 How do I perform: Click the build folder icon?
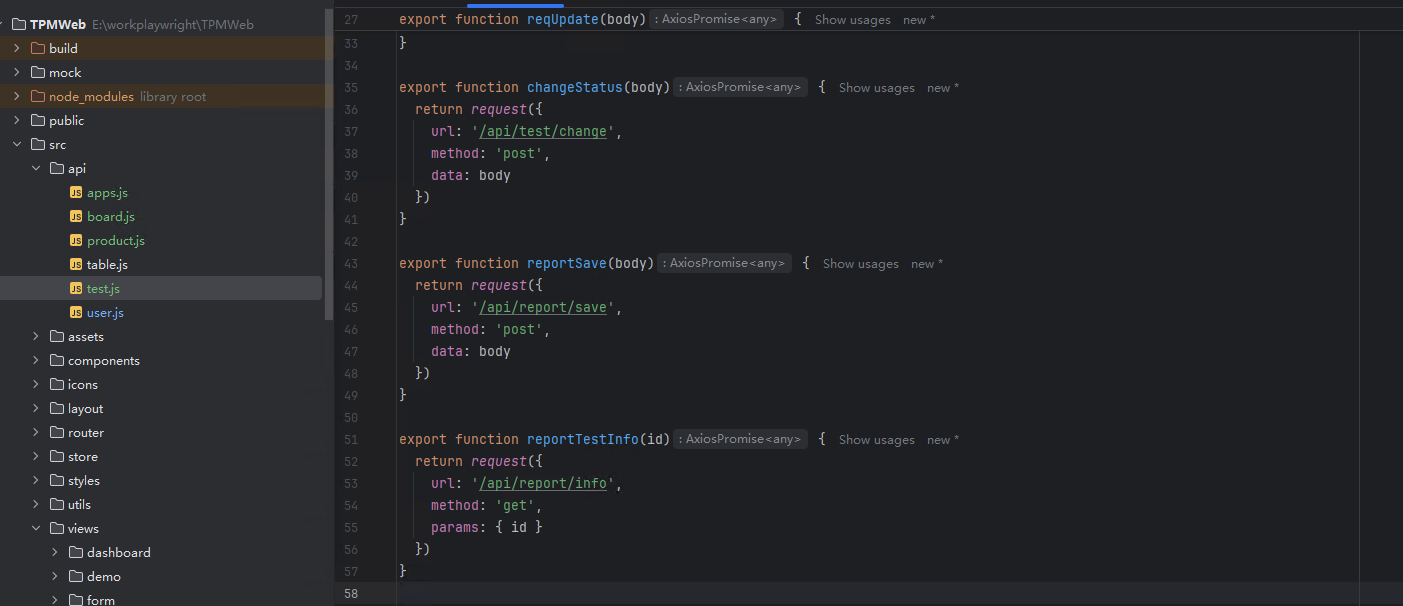(38, 48)
